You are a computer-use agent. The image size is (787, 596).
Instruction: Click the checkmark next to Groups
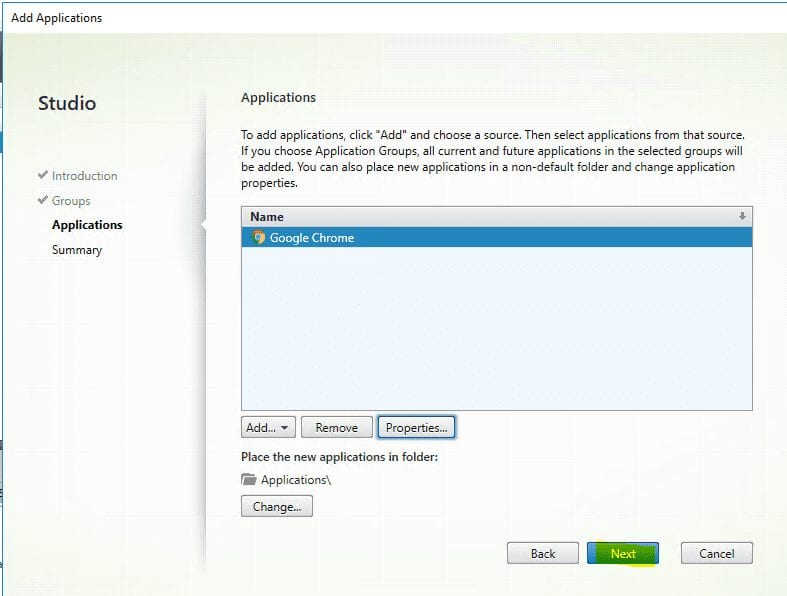tap(43, 200)
